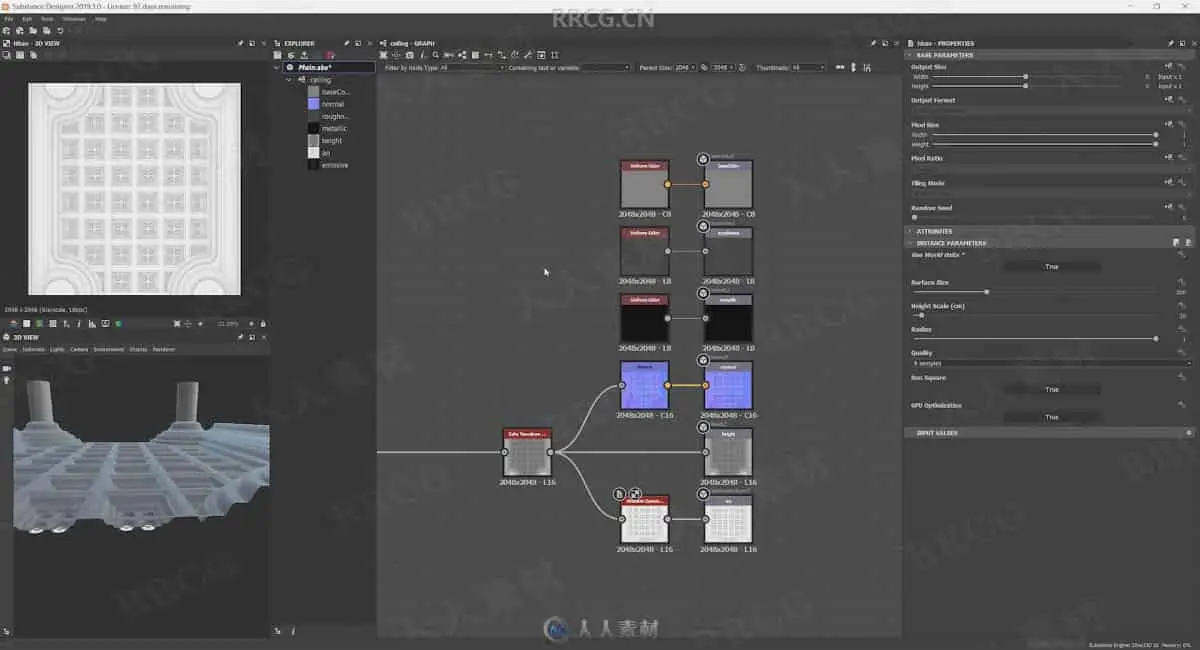This screenshot has width=1200, height=650.
Task: Click the Output Size expose icon
Action: [x=1168, y=67]
